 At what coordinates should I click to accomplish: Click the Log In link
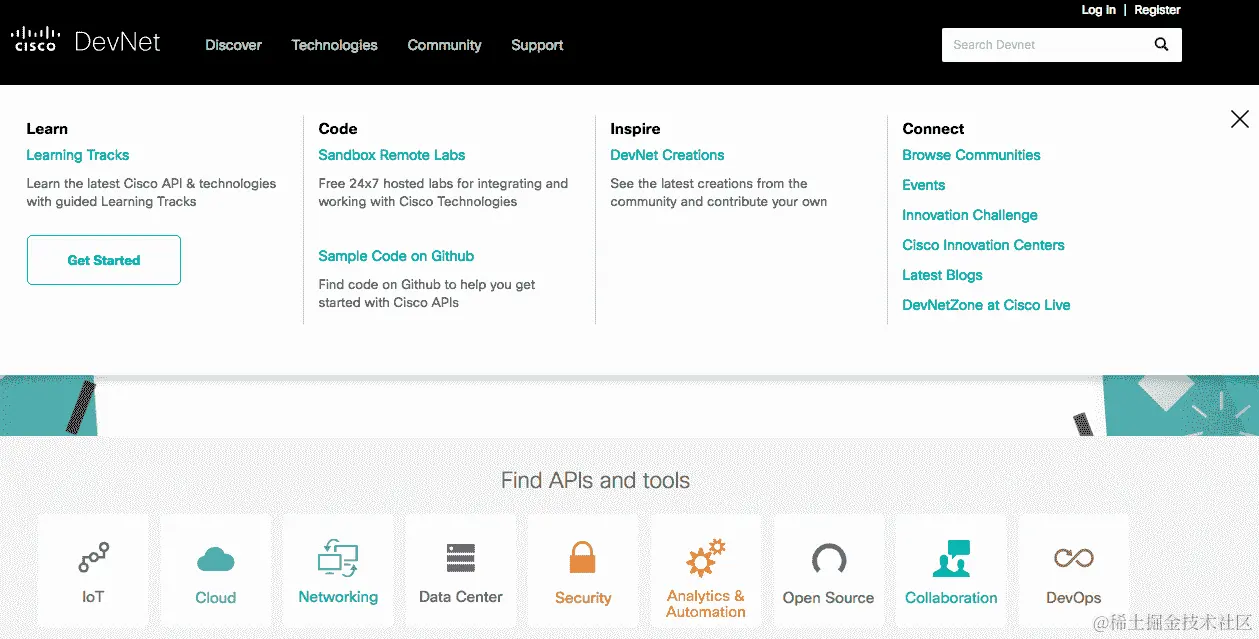[1098, 10]
